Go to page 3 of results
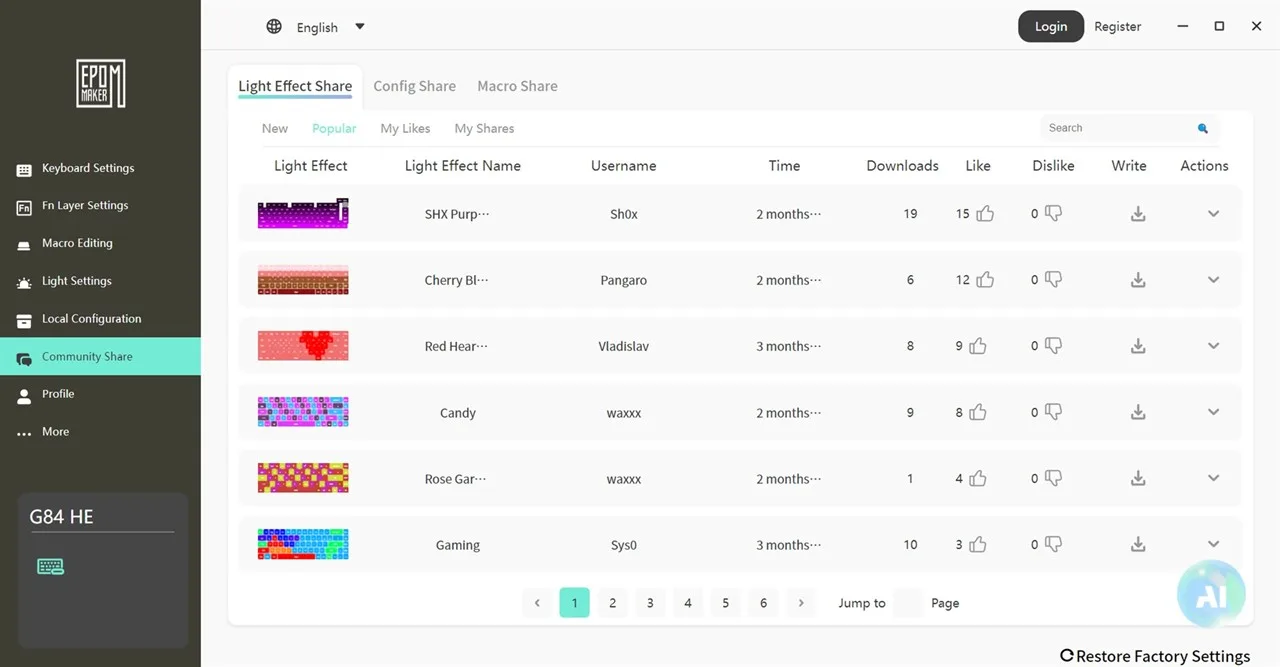 click(650, 603)
